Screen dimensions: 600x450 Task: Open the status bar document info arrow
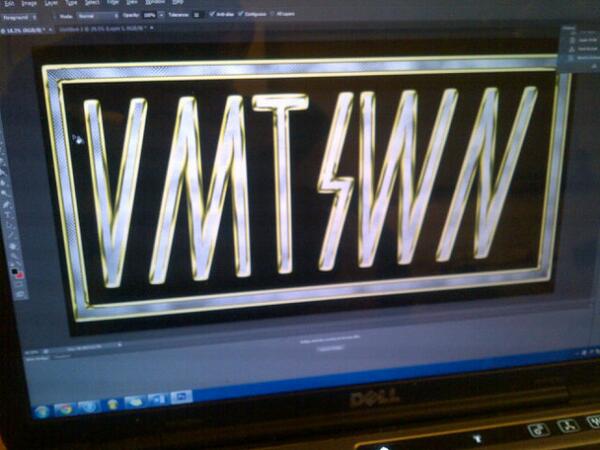(x=120, y=345)
